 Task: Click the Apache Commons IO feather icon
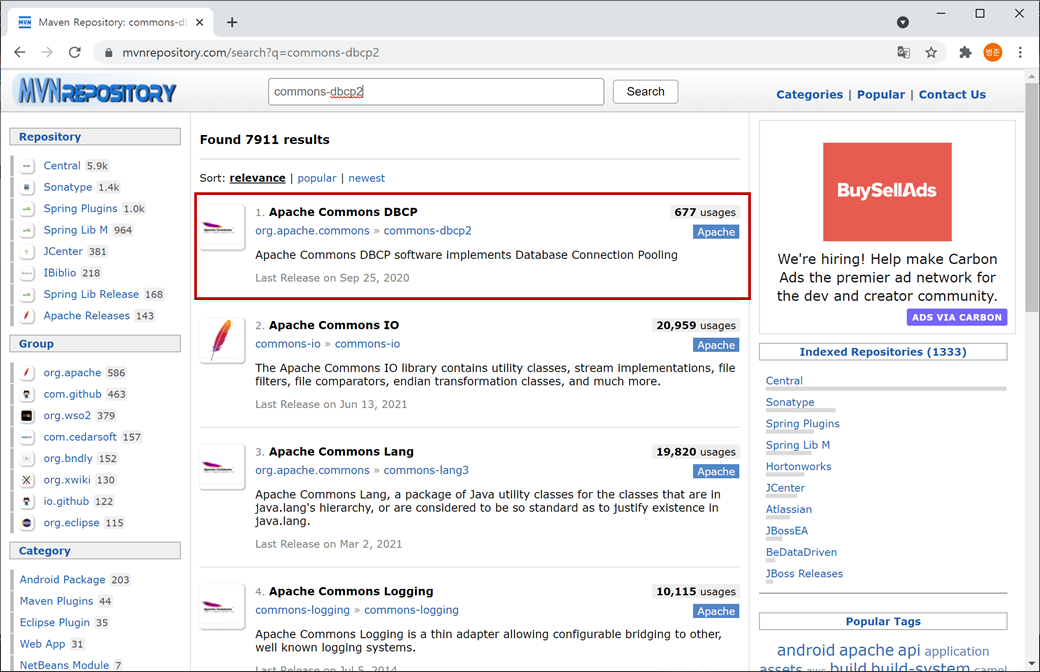click(x=222, y=340)
